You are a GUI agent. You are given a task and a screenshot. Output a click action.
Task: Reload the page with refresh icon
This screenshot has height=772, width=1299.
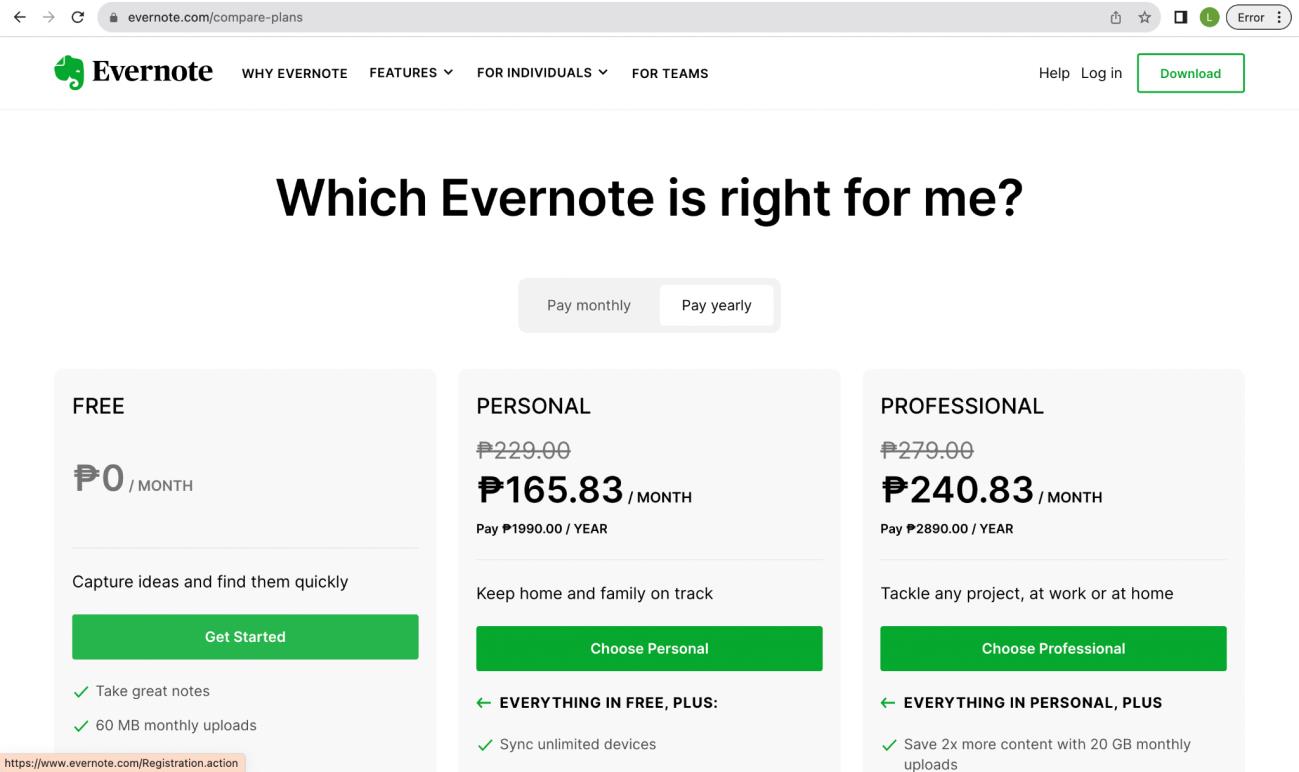(x=78, y=17)
